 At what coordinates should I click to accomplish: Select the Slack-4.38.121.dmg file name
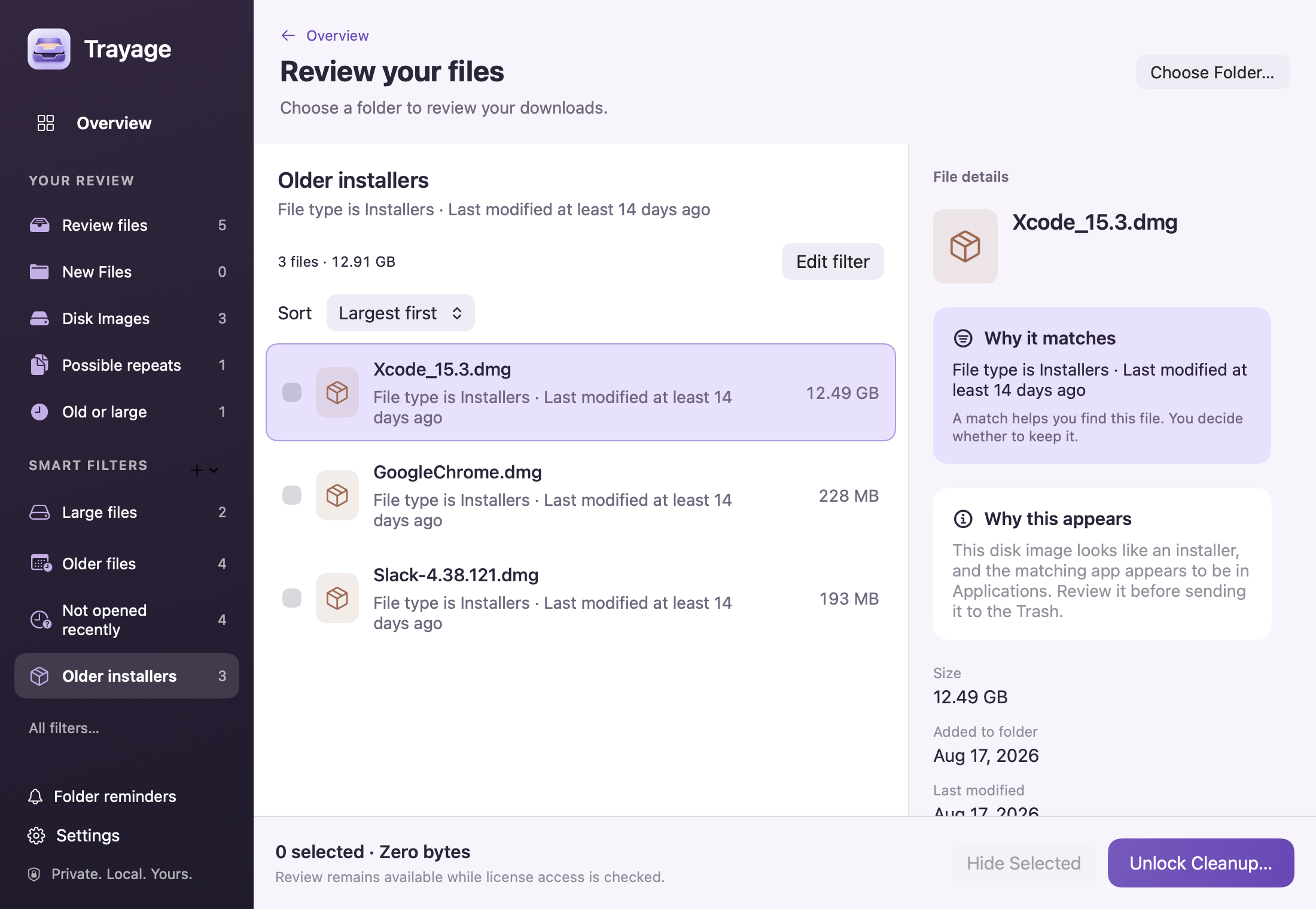pyautogui.click(x=456, y=575)
